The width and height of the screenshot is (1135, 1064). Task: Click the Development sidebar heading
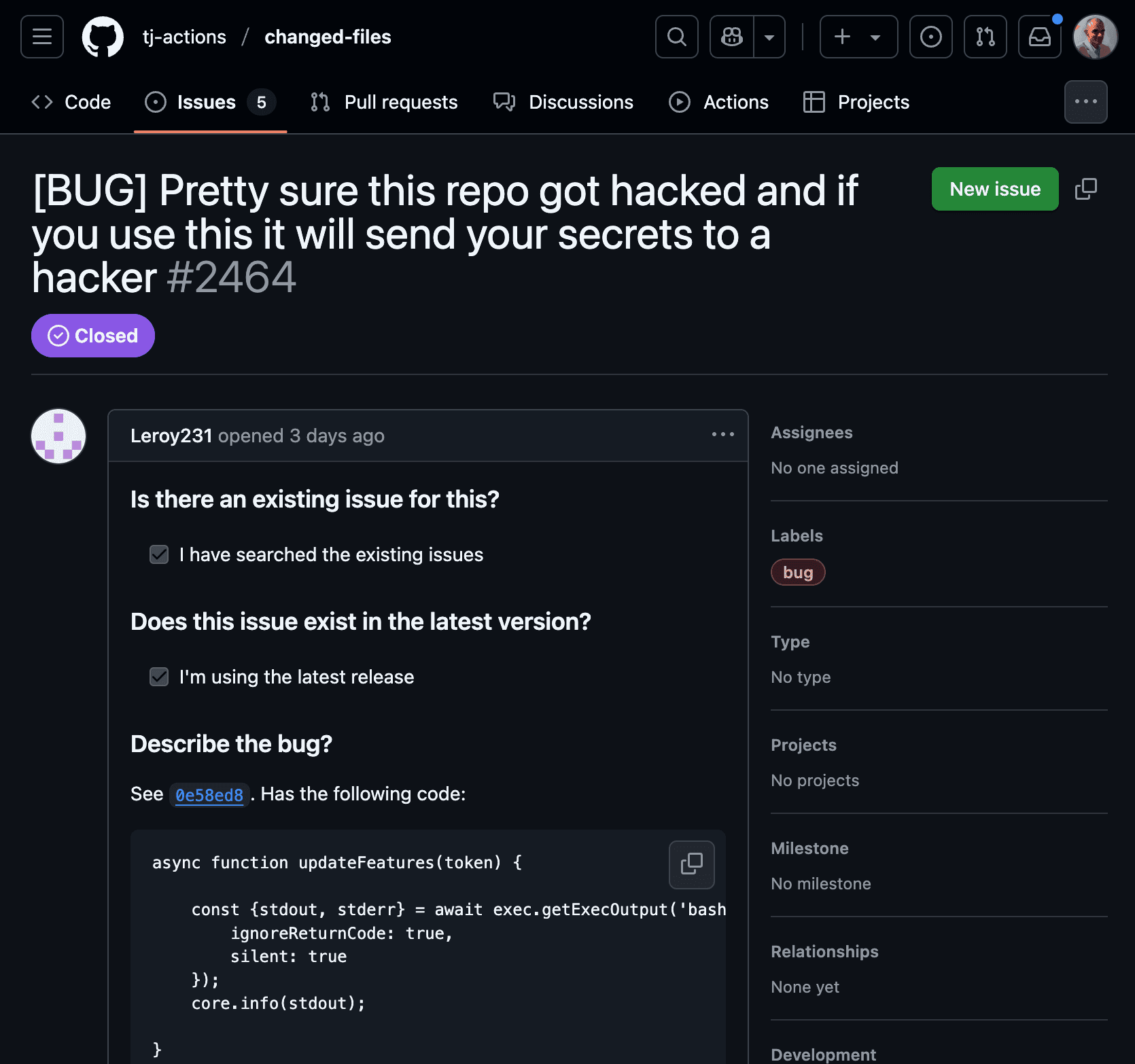tap(823, 1054)
